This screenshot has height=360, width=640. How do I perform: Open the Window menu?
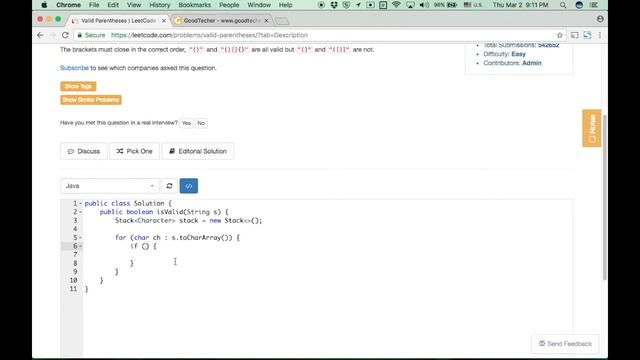(259, 5)
